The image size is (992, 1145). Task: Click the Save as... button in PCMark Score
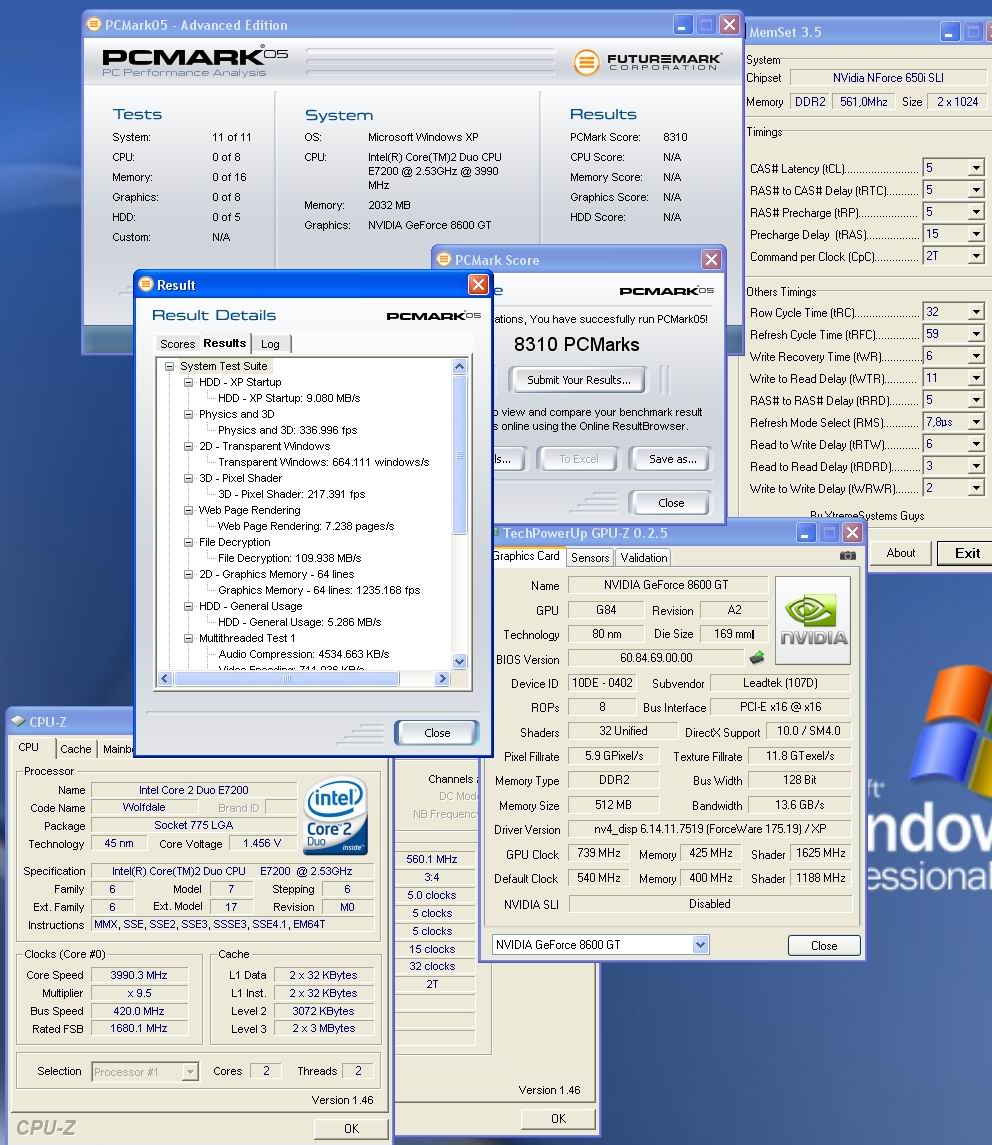pyautogui.click(x=673, y=459)
